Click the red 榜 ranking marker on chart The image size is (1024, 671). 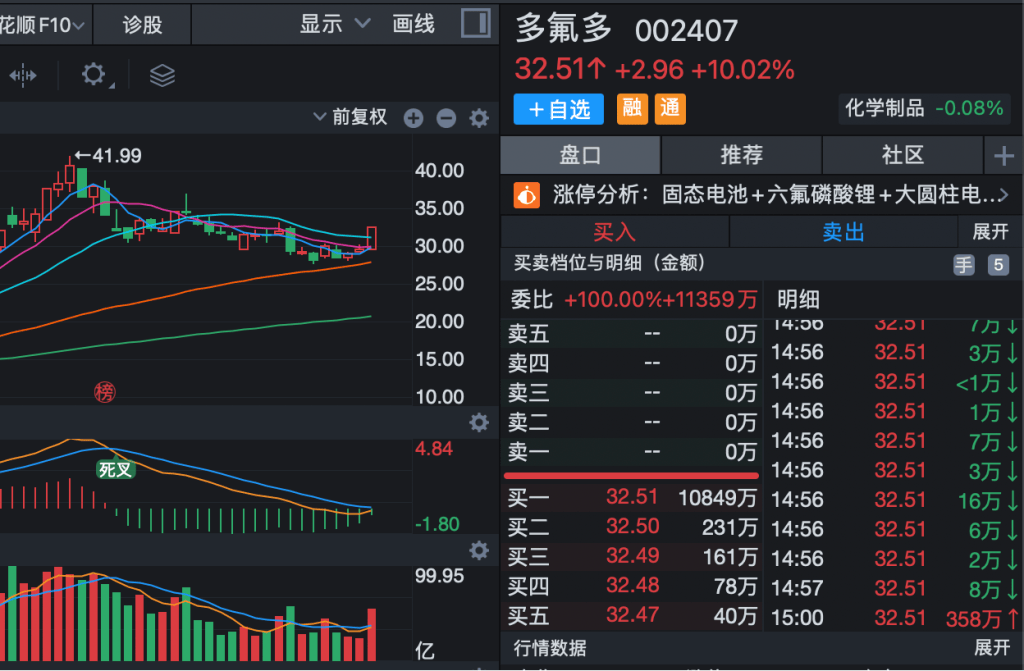[x=105, y=391]
